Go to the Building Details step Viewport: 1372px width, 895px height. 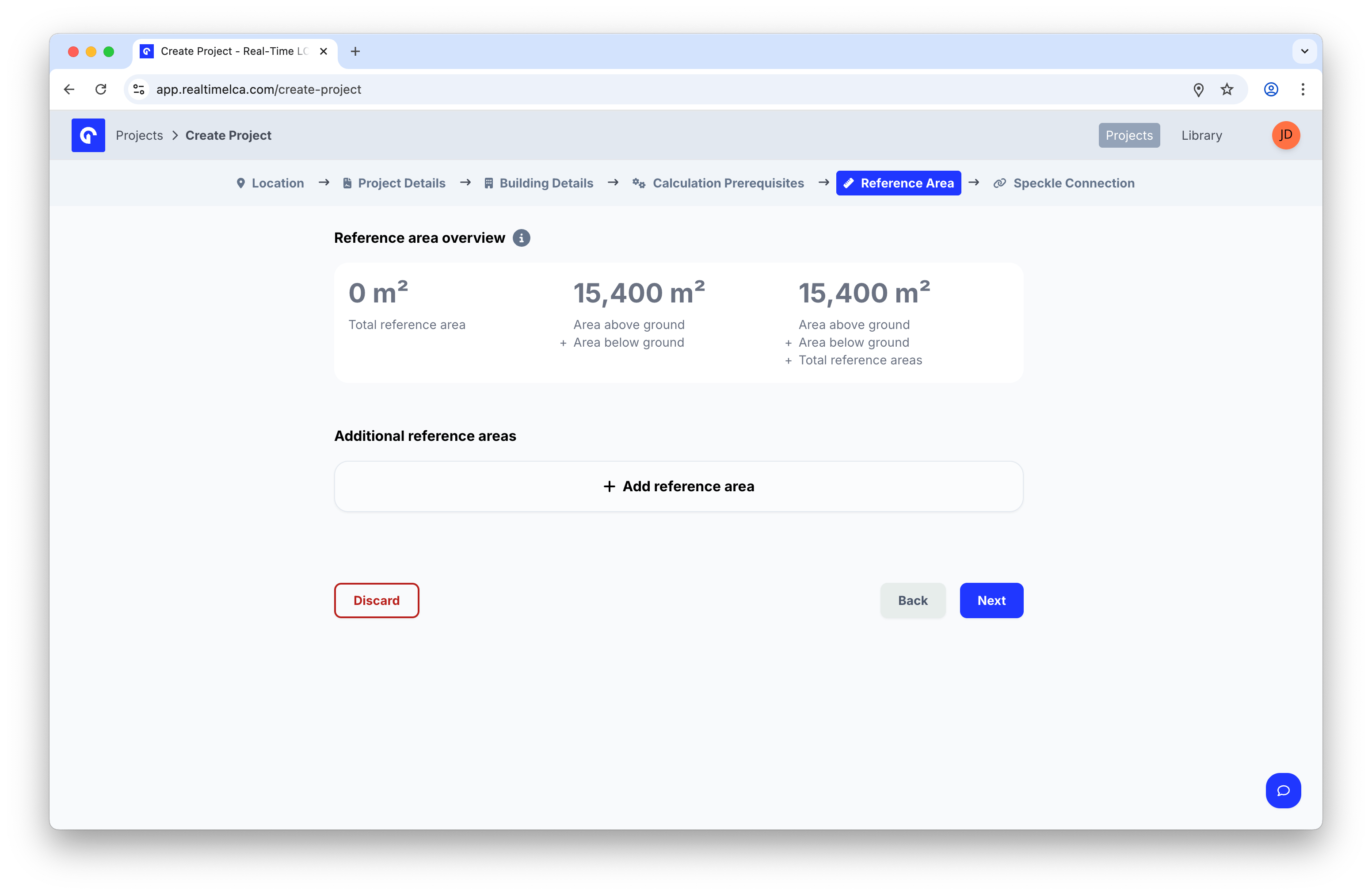(538, 183)
